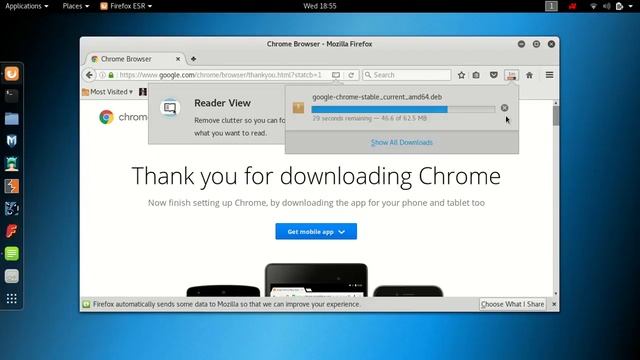Click the red recording icon in top bar

pyautogui.click(x=572, y=6)
